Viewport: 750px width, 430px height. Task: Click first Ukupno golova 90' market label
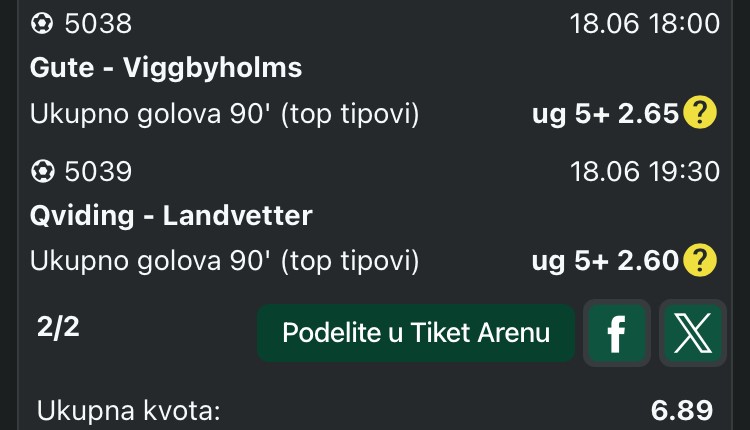click(224, 114)
